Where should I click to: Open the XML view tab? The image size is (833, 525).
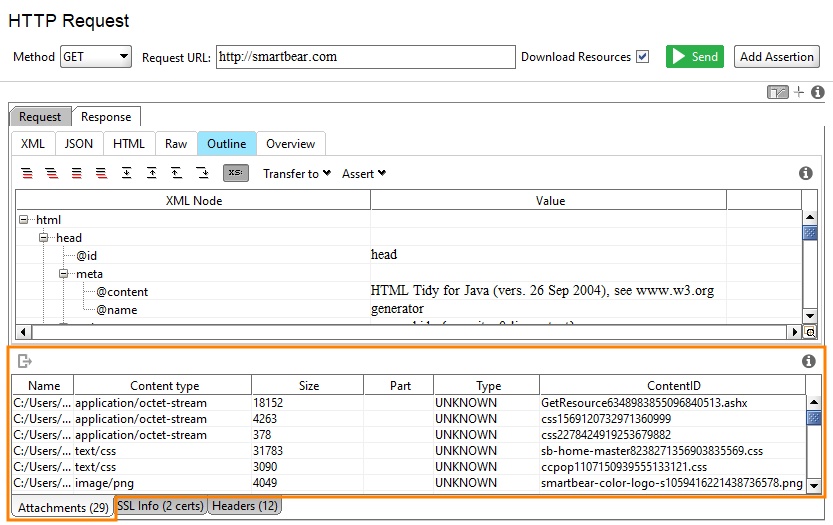pos(33,144)
